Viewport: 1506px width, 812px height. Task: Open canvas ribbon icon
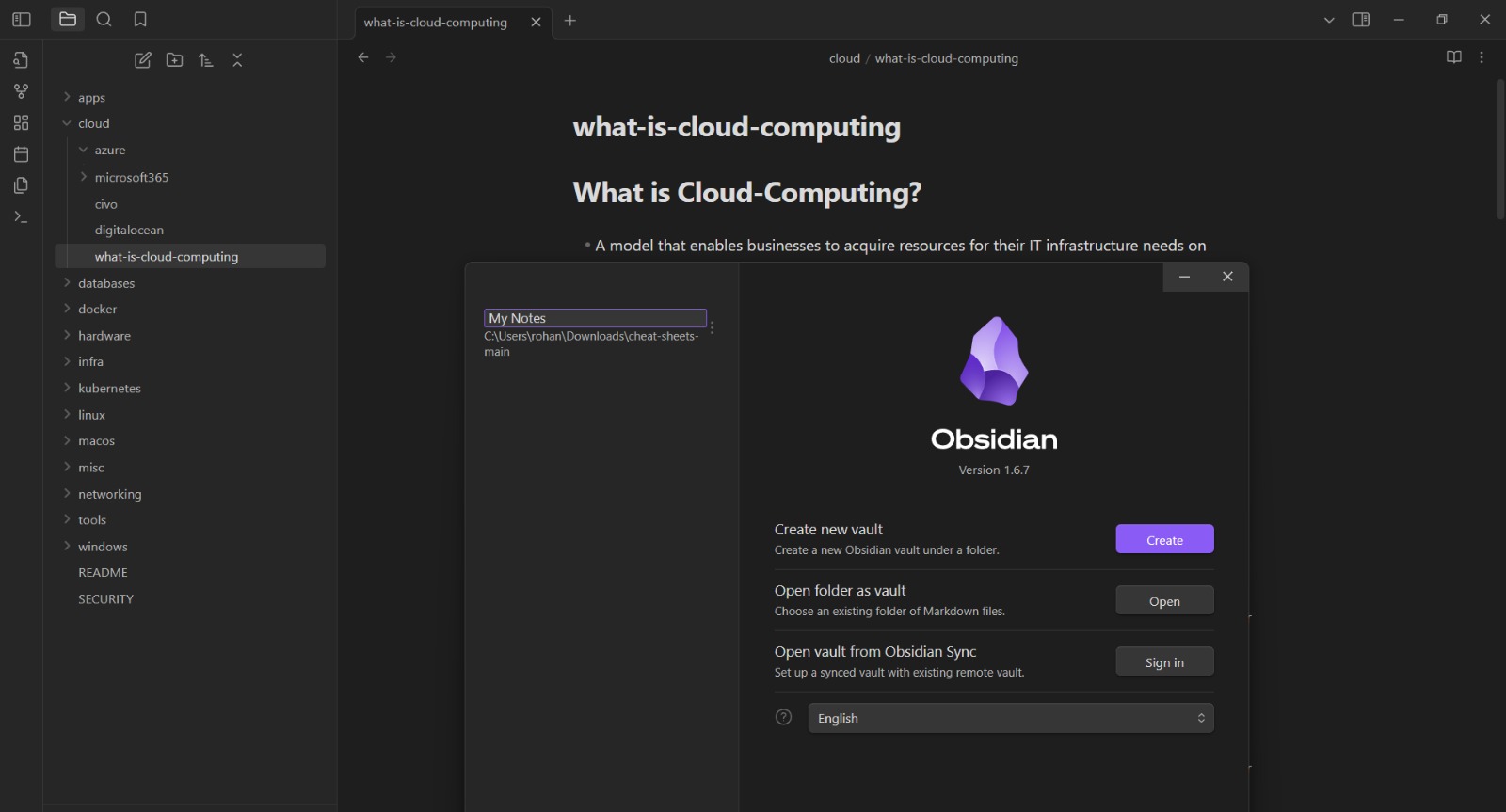tap(21, 122)
